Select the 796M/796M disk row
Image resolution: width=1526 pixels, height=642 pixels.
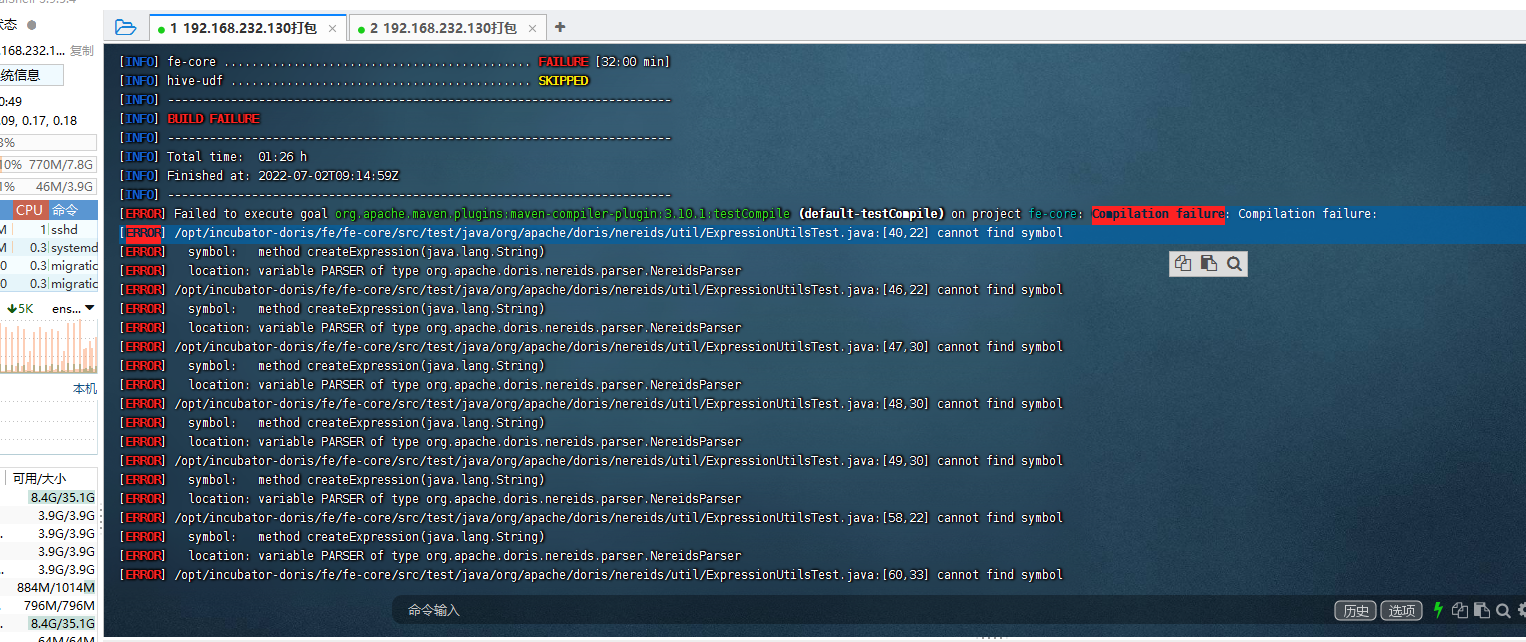(x=49, y=605)
